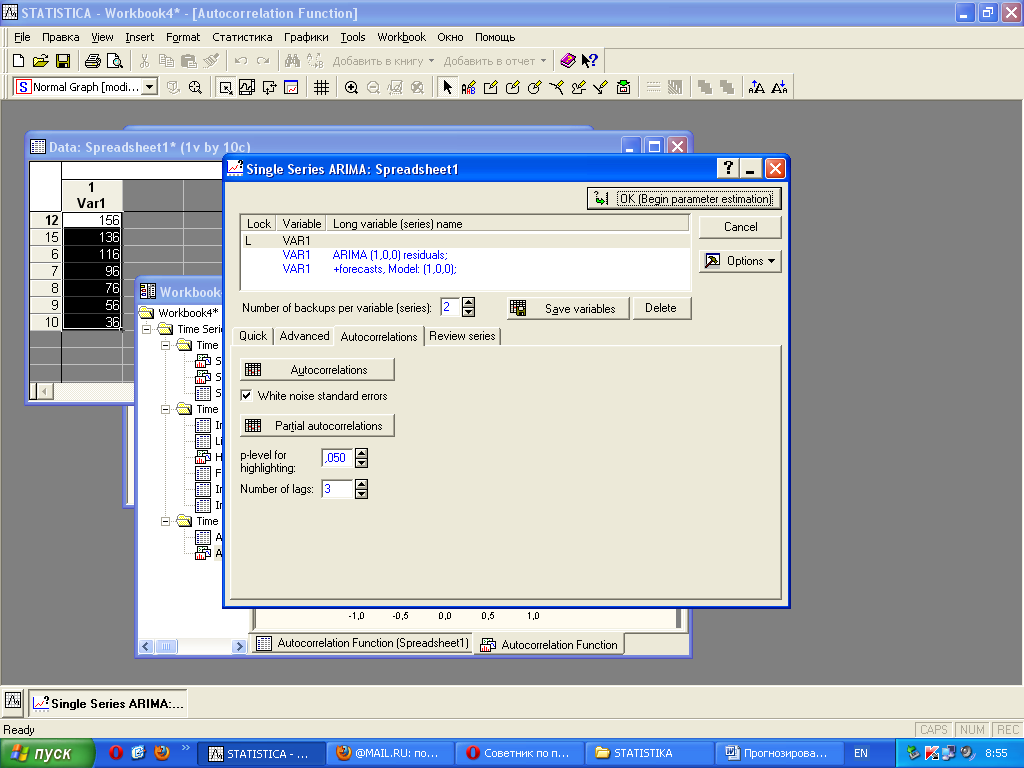Click the help question mark in ARIMA title bar
Screen dimensions: 1024x768
pos(728,168)
